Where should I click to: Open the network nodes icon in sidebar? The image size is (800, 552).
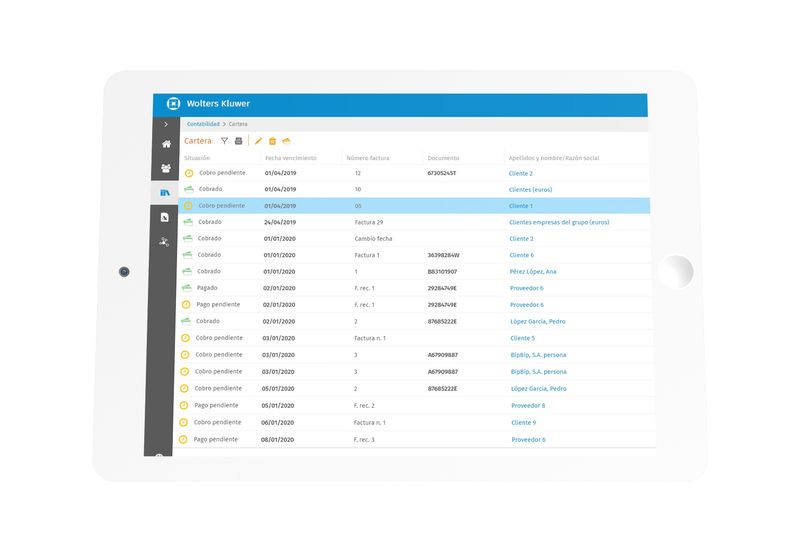(164, 242)
